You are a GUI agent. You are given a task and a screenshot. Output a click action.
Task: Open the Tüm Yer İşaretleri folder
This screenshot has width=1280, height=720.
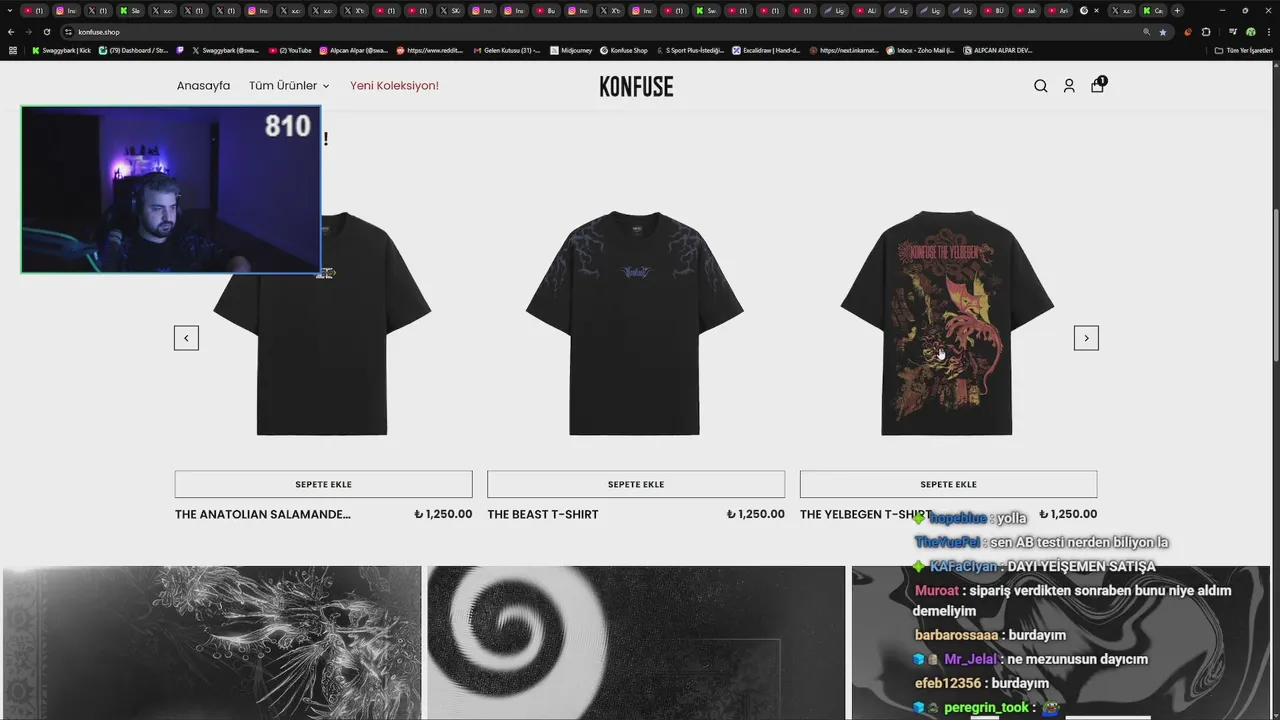[x=1243, y=50]
